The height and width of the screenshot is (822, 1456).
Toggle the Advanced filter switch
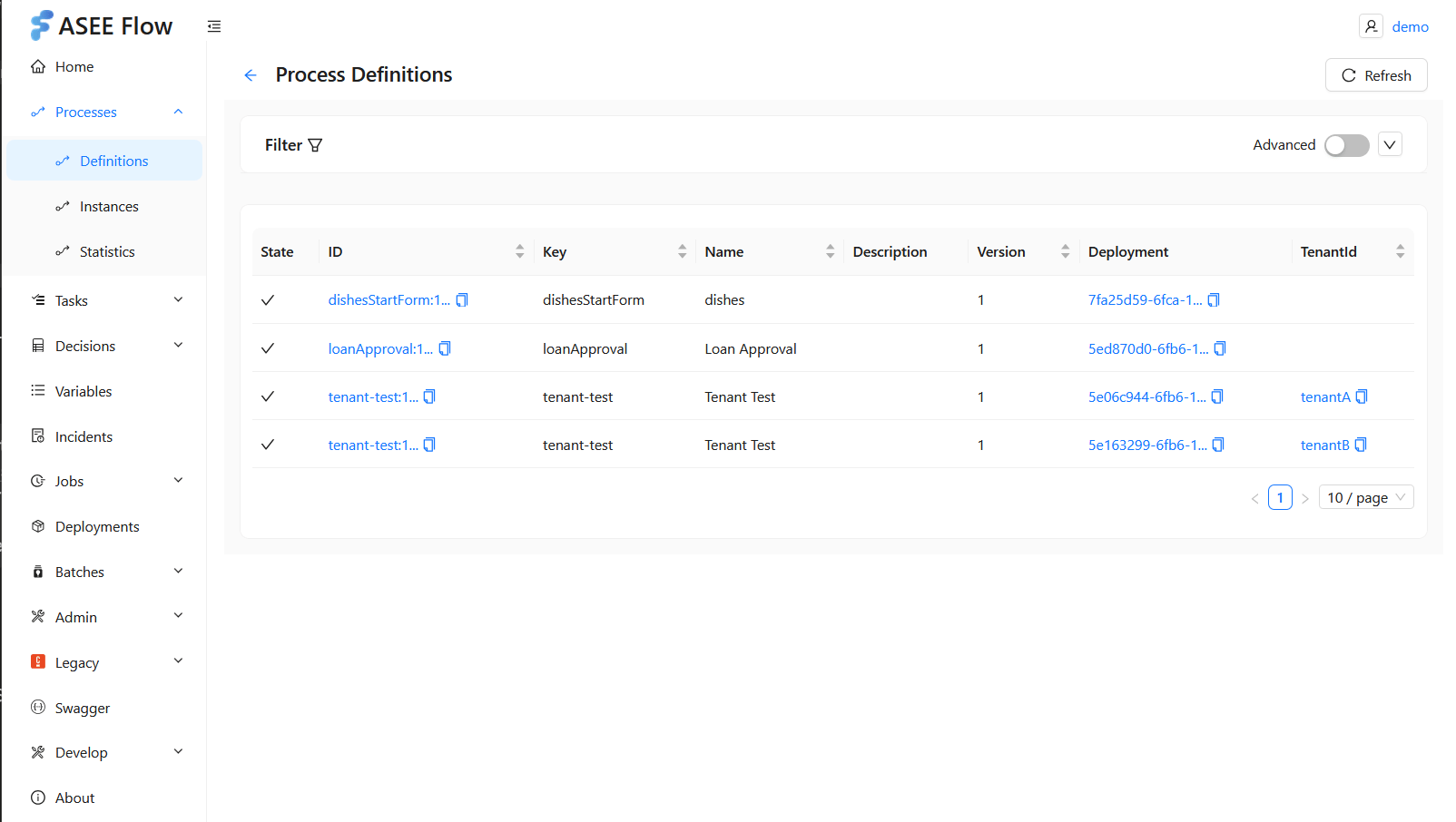coord(1346,145)
